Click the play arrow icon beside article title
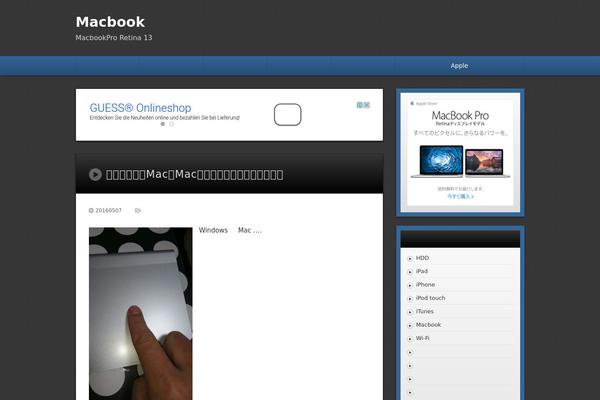 pyautogui.click(x=95, y=175)
